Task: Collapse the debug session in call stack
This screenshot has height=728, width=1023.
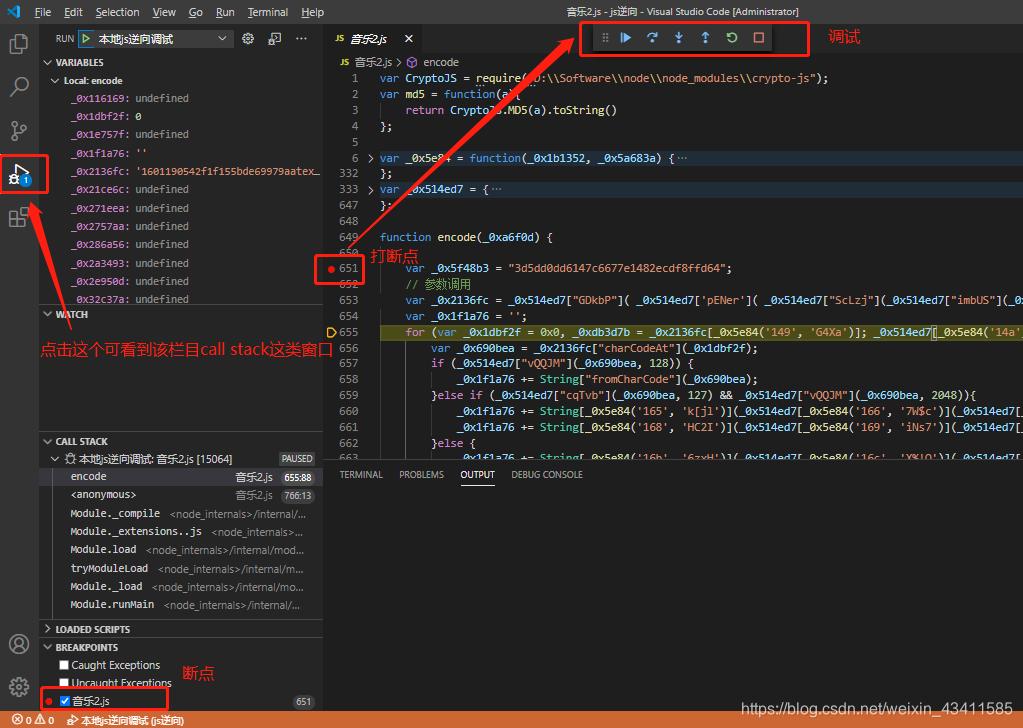Action: [55, 459]
